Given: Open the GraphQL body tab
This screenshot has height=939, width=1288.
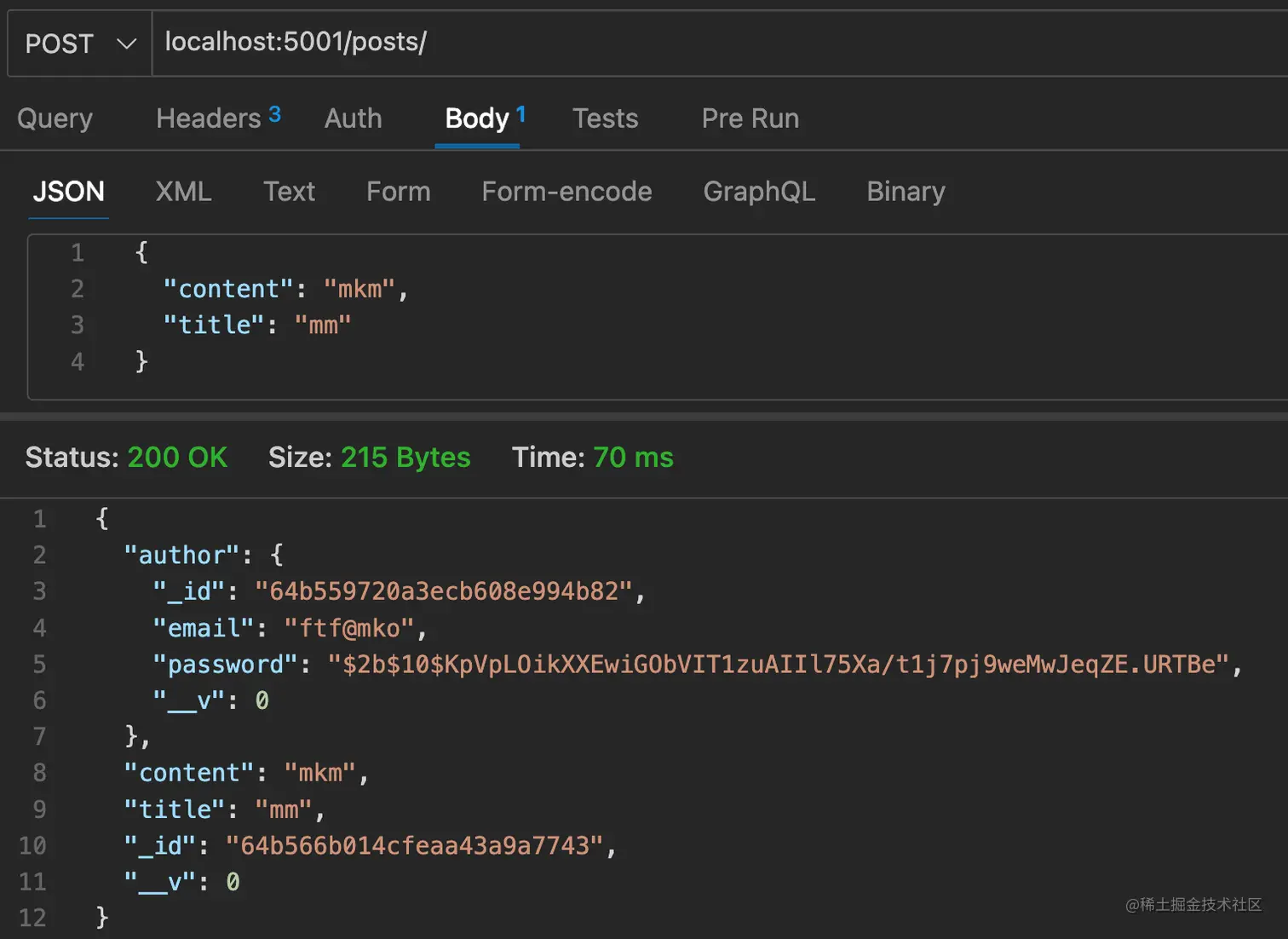Looking at the screenshot, I should coord(759,192).
